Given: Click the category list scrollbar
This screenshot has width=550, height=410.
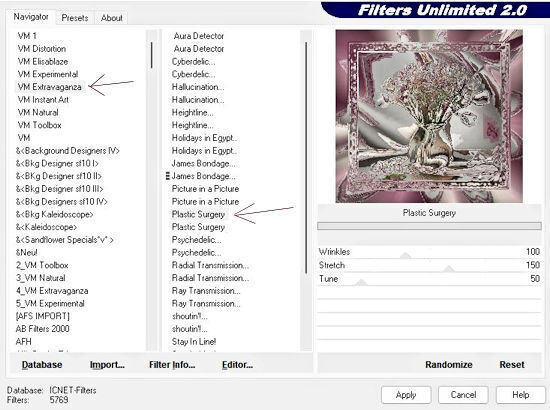Looking at the screenshot, I should 152,191.
